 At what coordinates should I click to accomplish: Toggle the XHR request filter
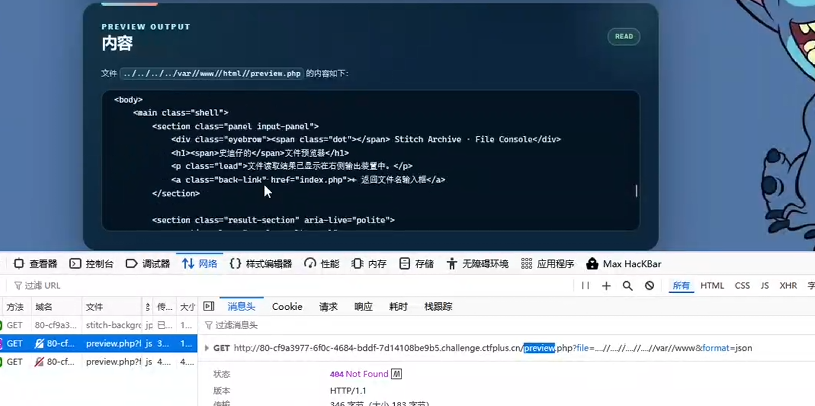pyautogui.click(x=788, y=285)
